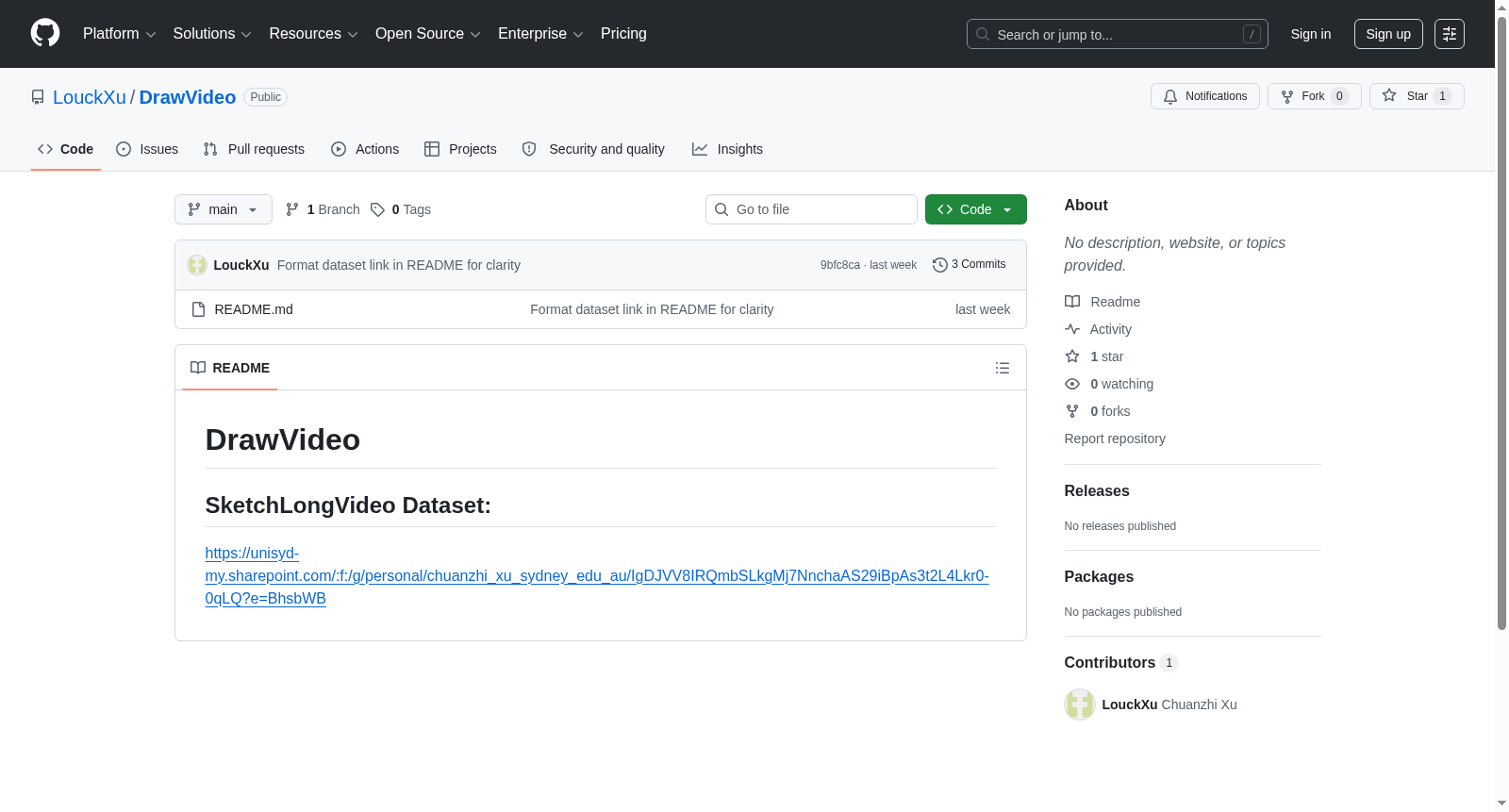Click the Tags label icon
The width and height of the screenshot is (1509, 812).
[377, 209]
